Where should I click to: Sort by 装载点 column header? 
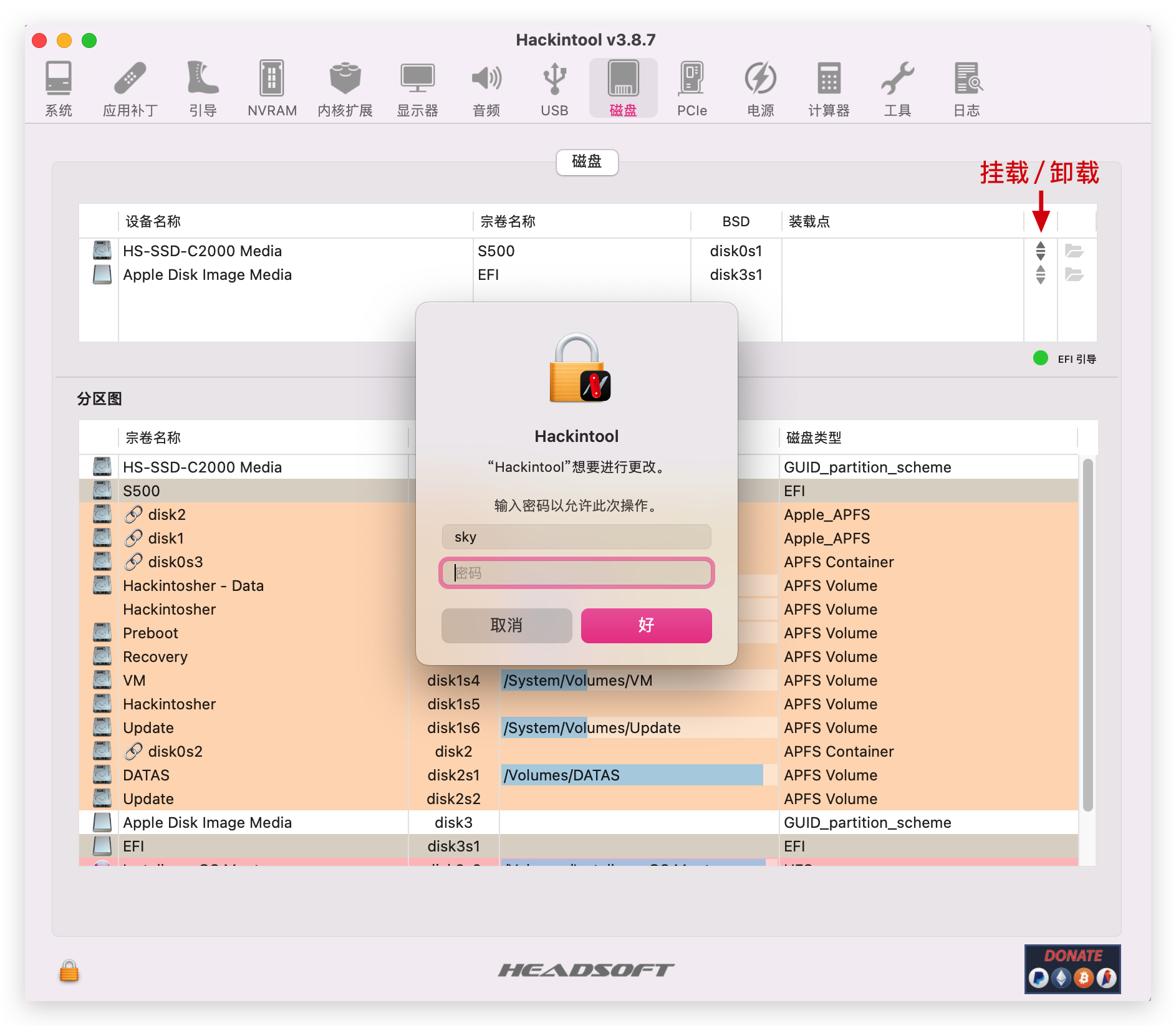click(902, 221)
